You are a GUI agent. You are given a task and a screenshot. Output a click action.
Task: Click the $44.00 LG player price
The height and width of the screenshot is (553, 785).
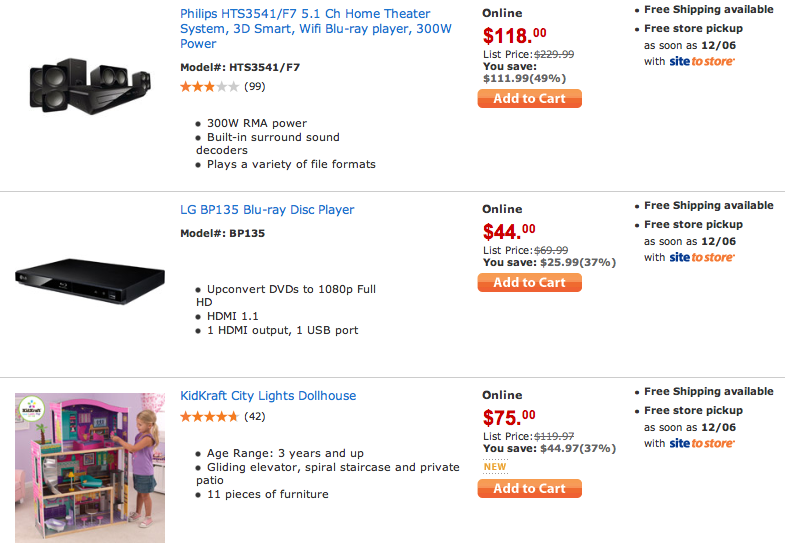(x=509, y=231)
